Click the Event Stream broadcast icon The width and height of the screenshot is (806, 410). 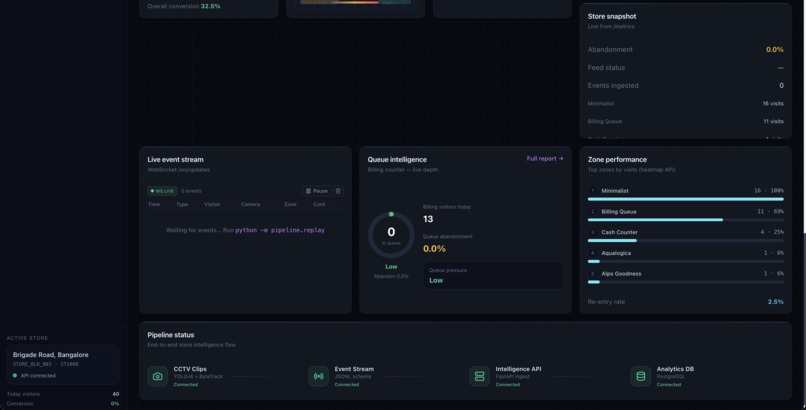(x=319, y=376)
